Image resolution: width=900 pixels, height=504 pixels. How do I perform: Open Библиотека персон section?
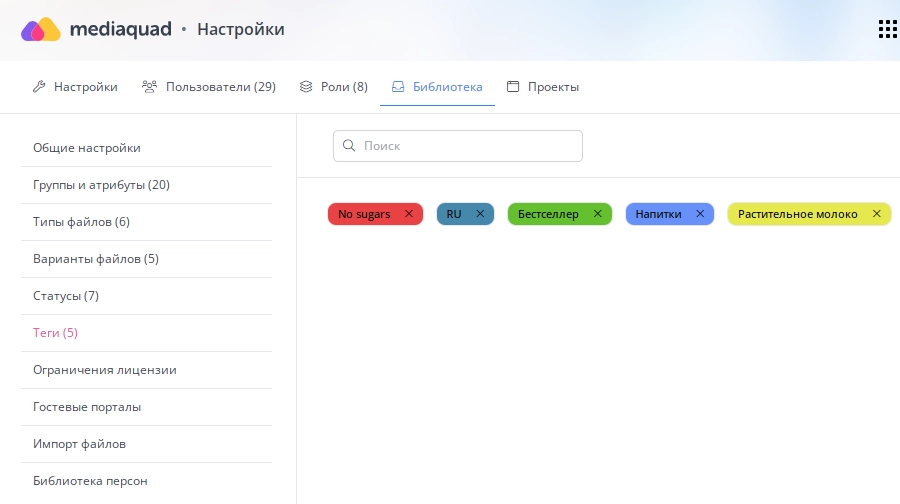coord(146,481)
